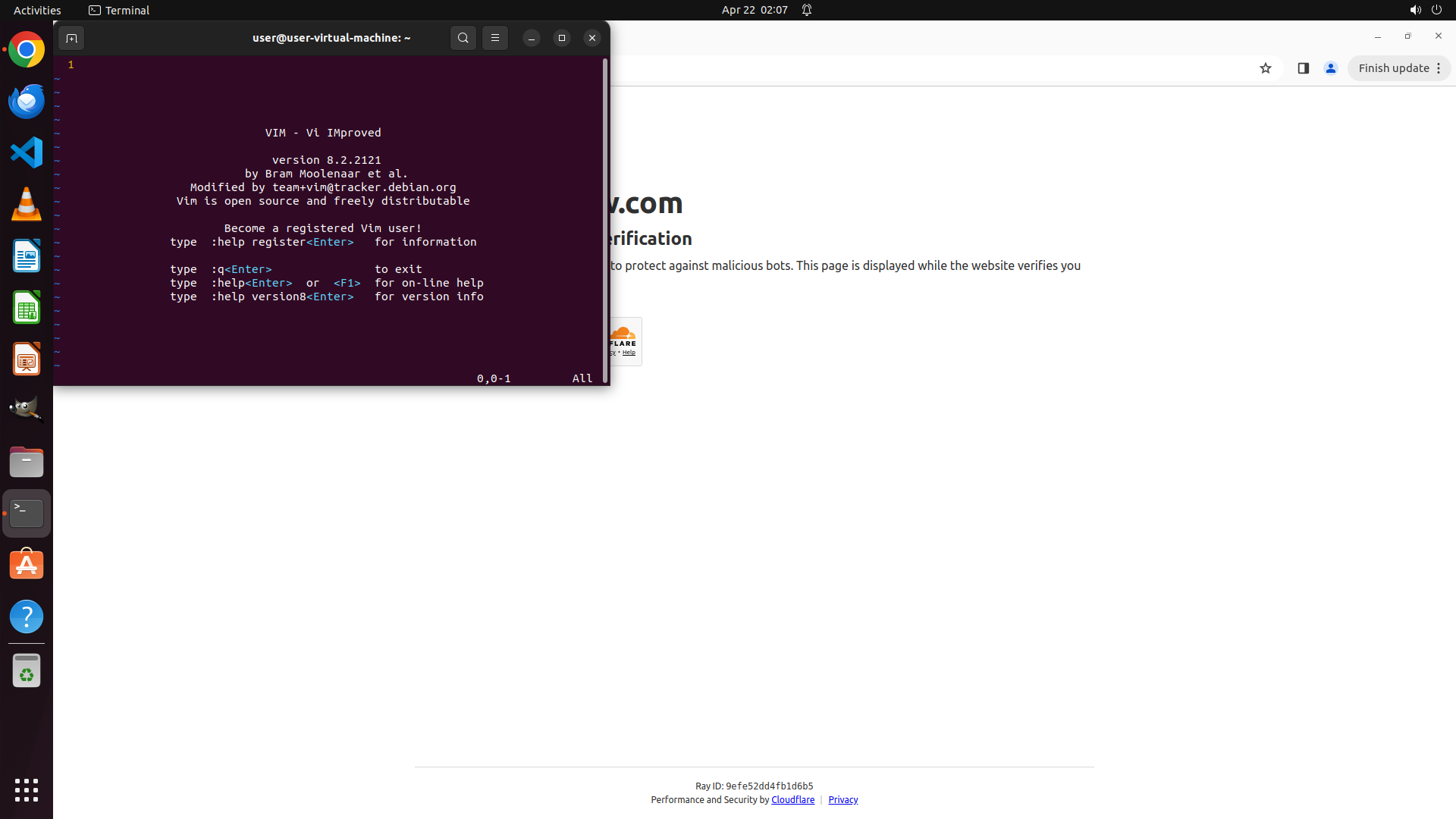Click Finish update button

(1393, 68)
